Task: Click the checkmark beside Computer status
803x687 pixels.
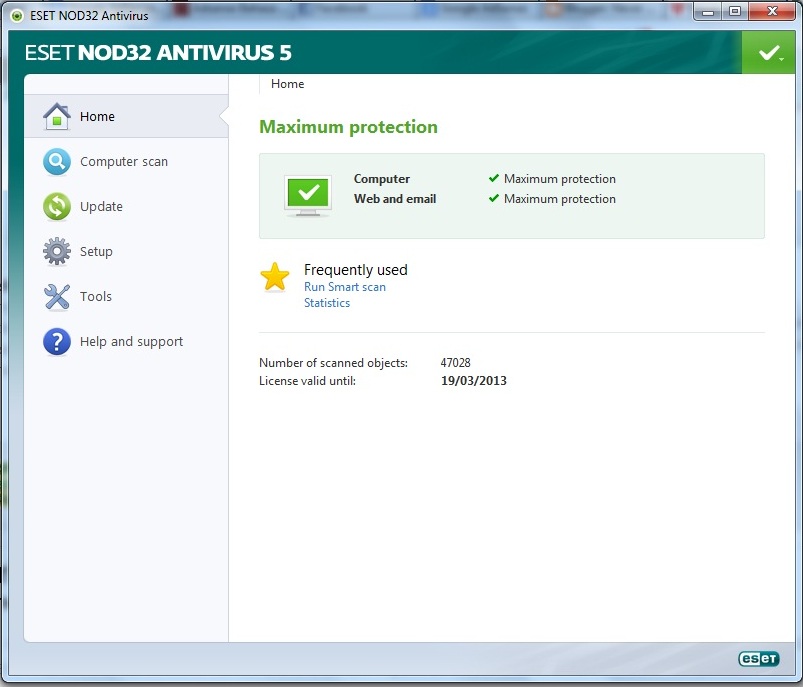Action: (493, 177)
